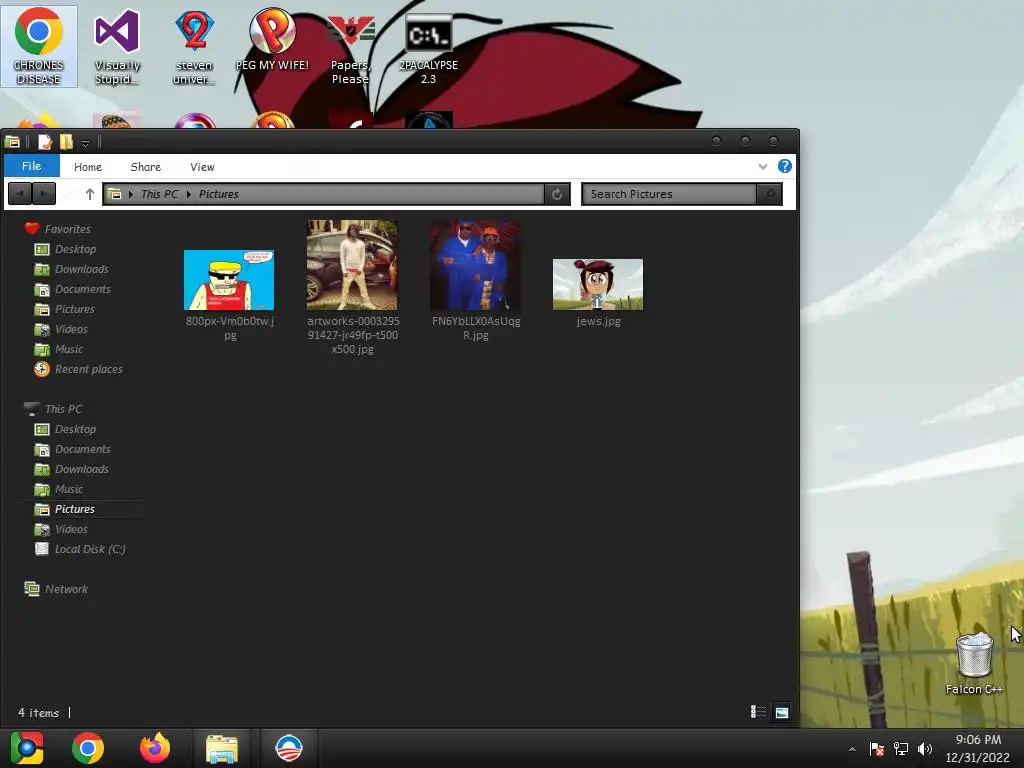The height and width of the screenshot is (768, 1024).
Task: Click the search magnifier button
Action: tap(769, 194)
